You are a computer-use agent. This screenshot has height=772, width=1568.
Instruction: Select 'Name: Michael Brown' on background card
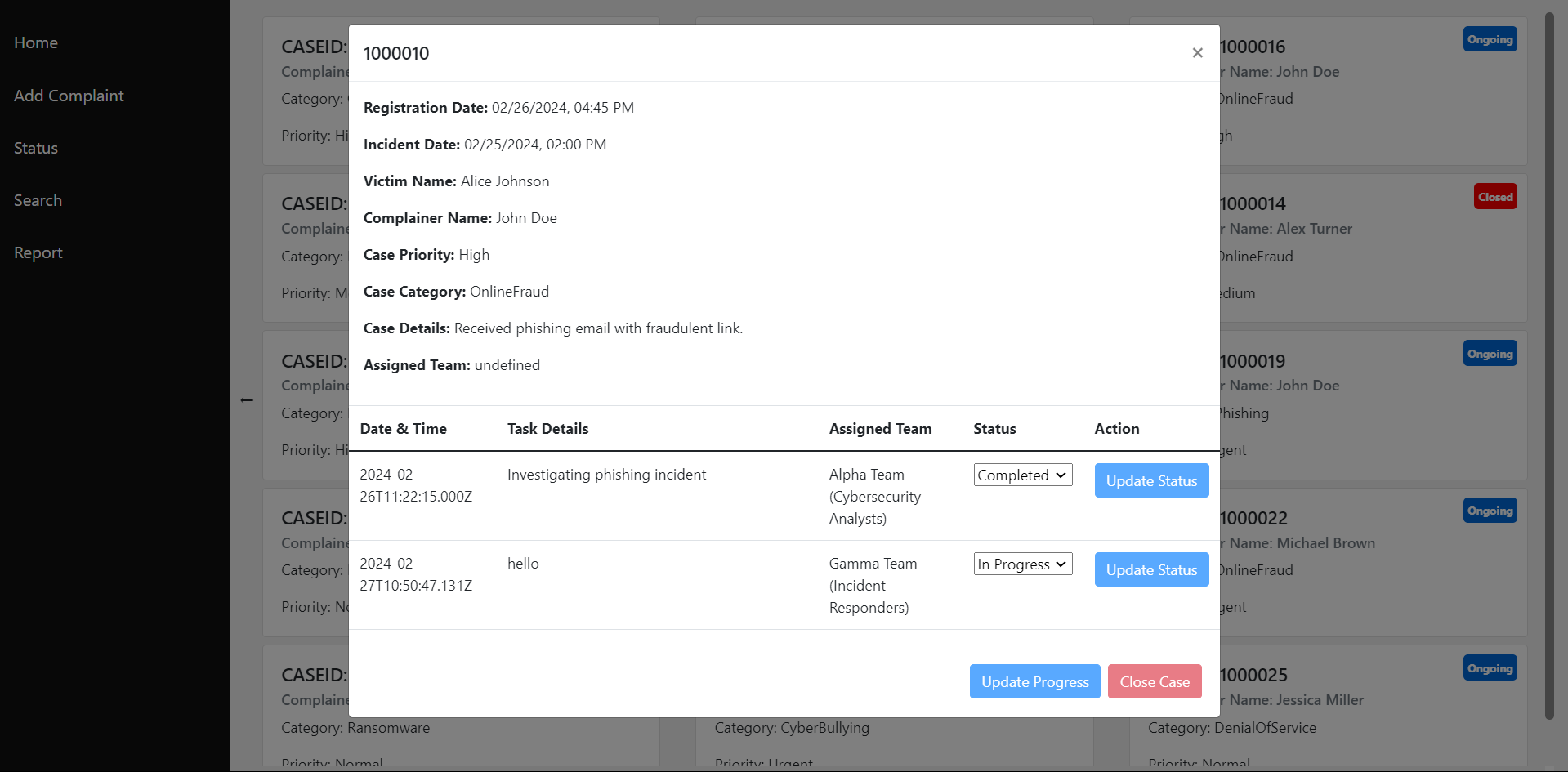[1302, 543]
